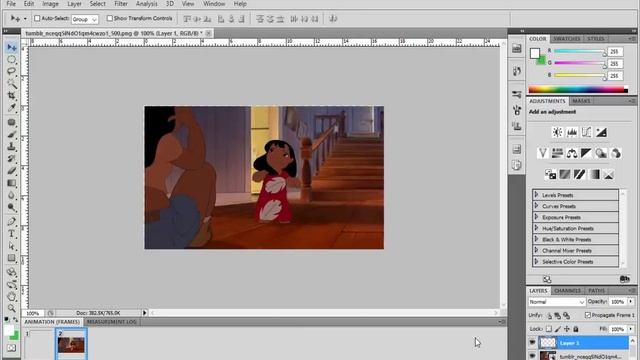Click the zoom percentage field
The width and height of the screenshot is (640, 360).
click(x=33, y=313)
